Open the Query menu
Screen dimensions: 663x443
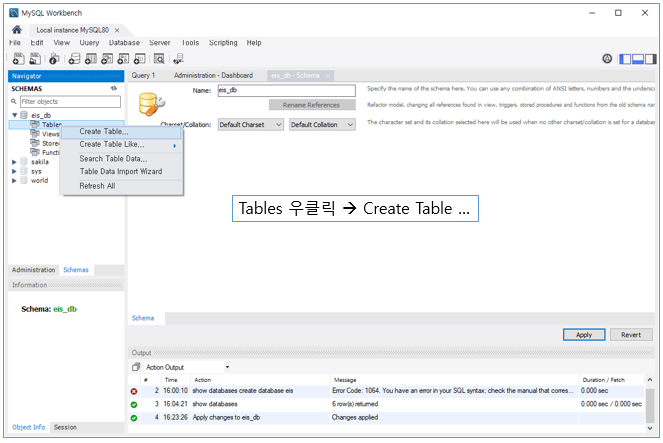[x=89, y=43]
